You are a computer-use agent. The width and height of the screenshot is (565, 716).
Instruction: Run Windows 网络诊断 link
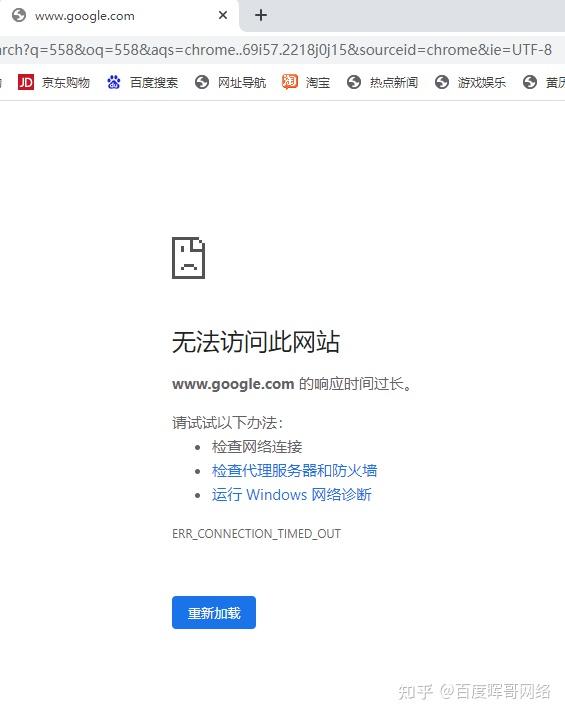pos(291,495)
